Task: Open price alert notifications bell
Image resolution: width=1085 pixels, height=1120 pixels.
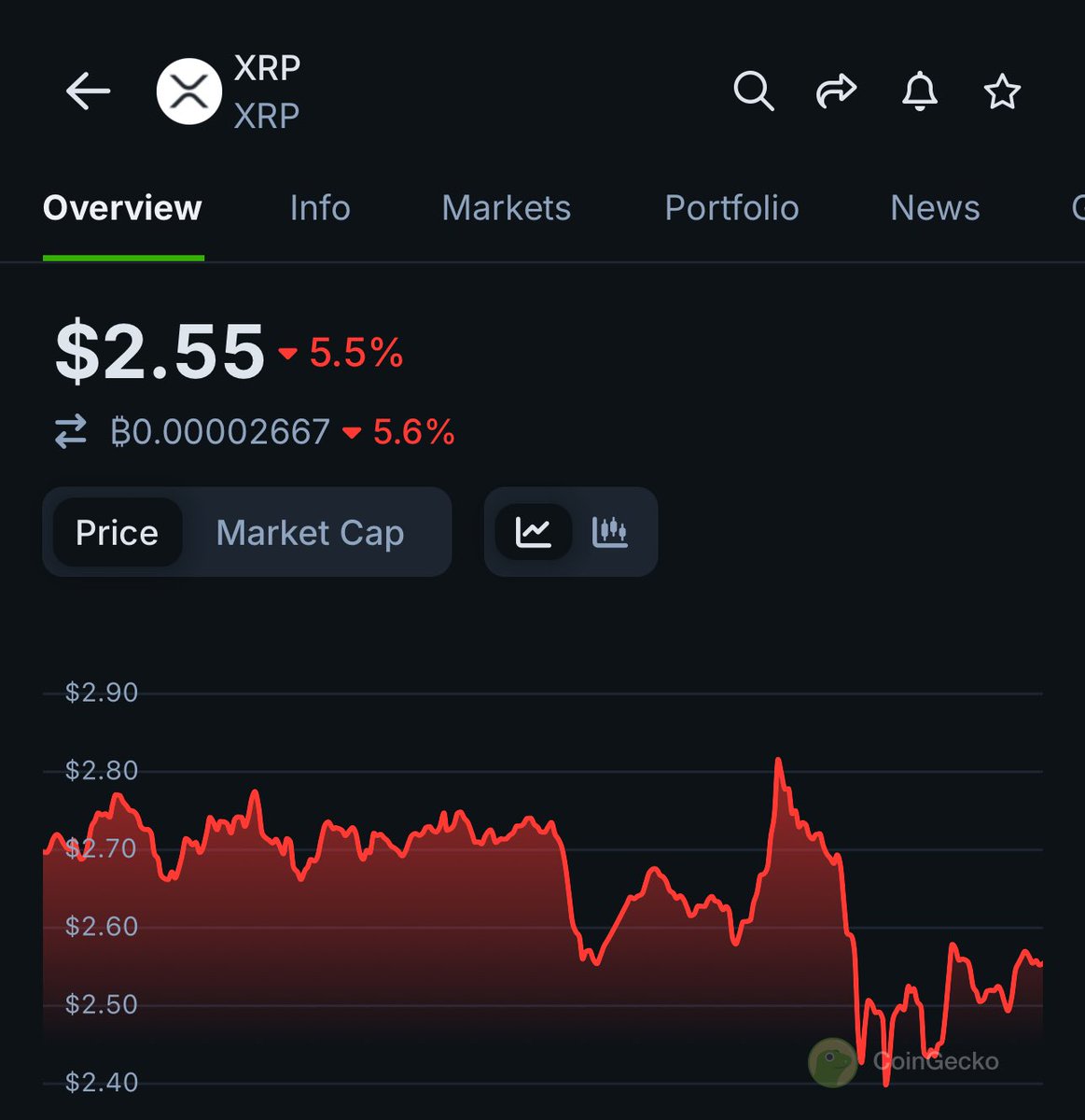Action: pyautogui.click(x=920, y=91)
